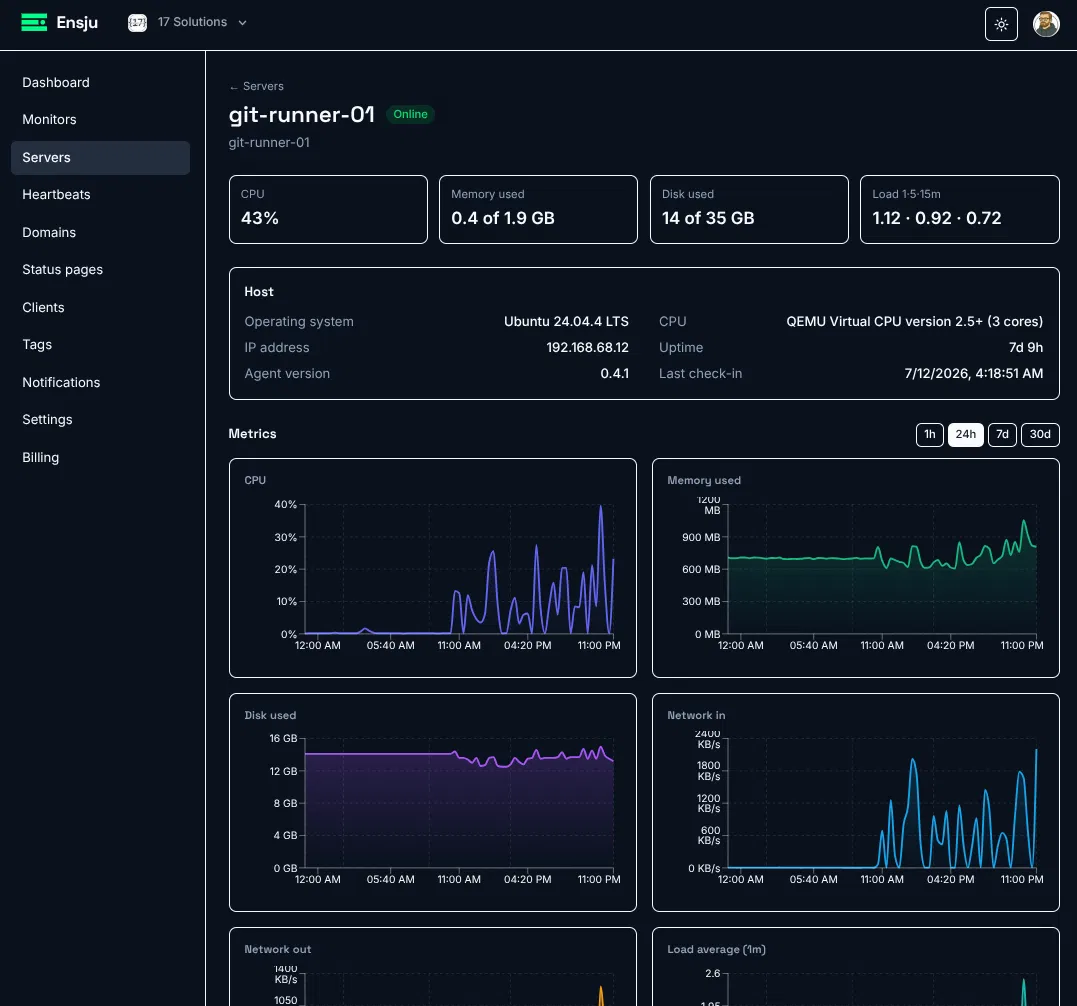1077x1006 pixels.
Task: Return via the Servers back link
Action: [256, 87]
